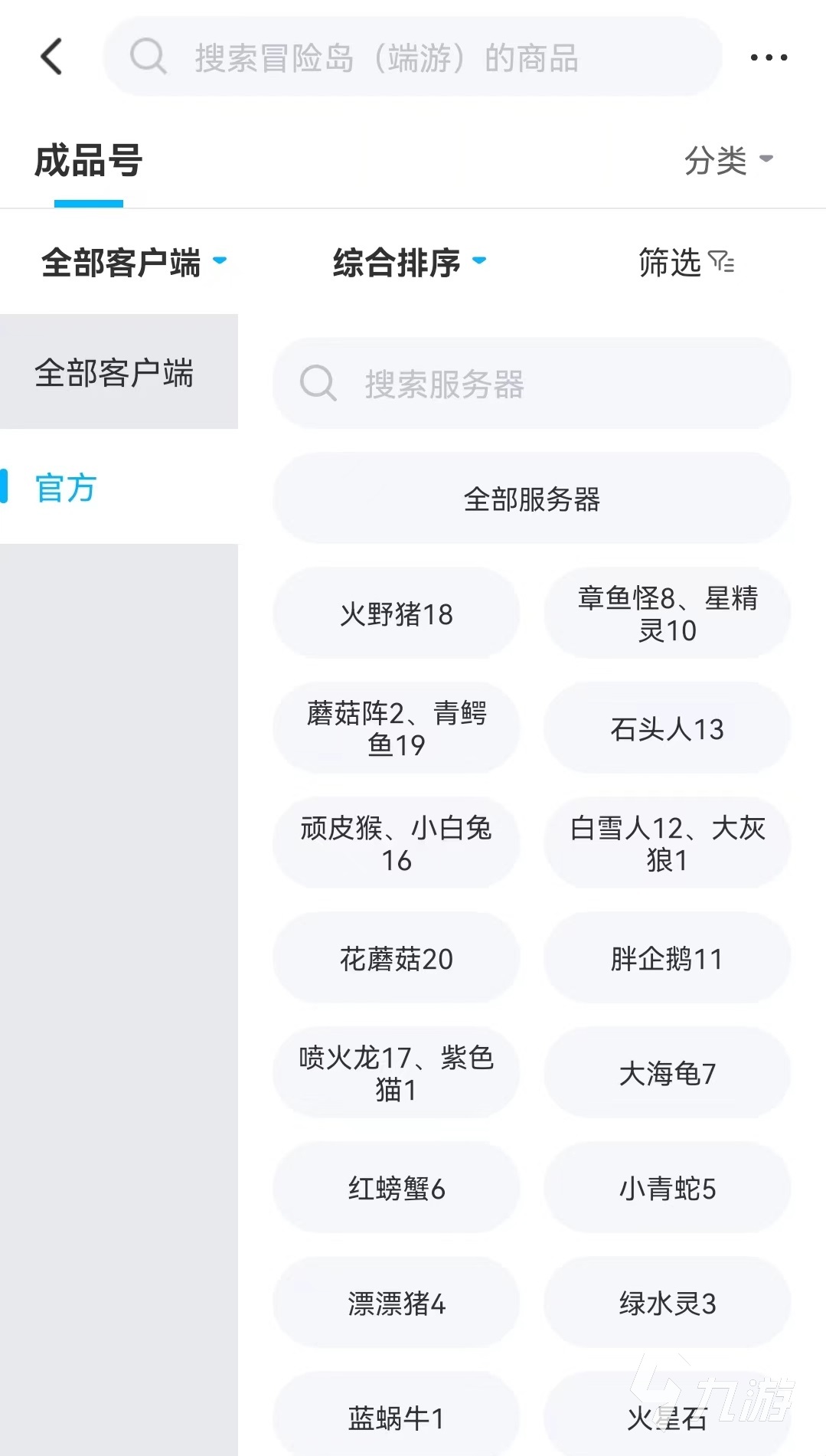The image size is (826, 1456).
Task: Tap the back arrow icon
Action: coord(51,57)
